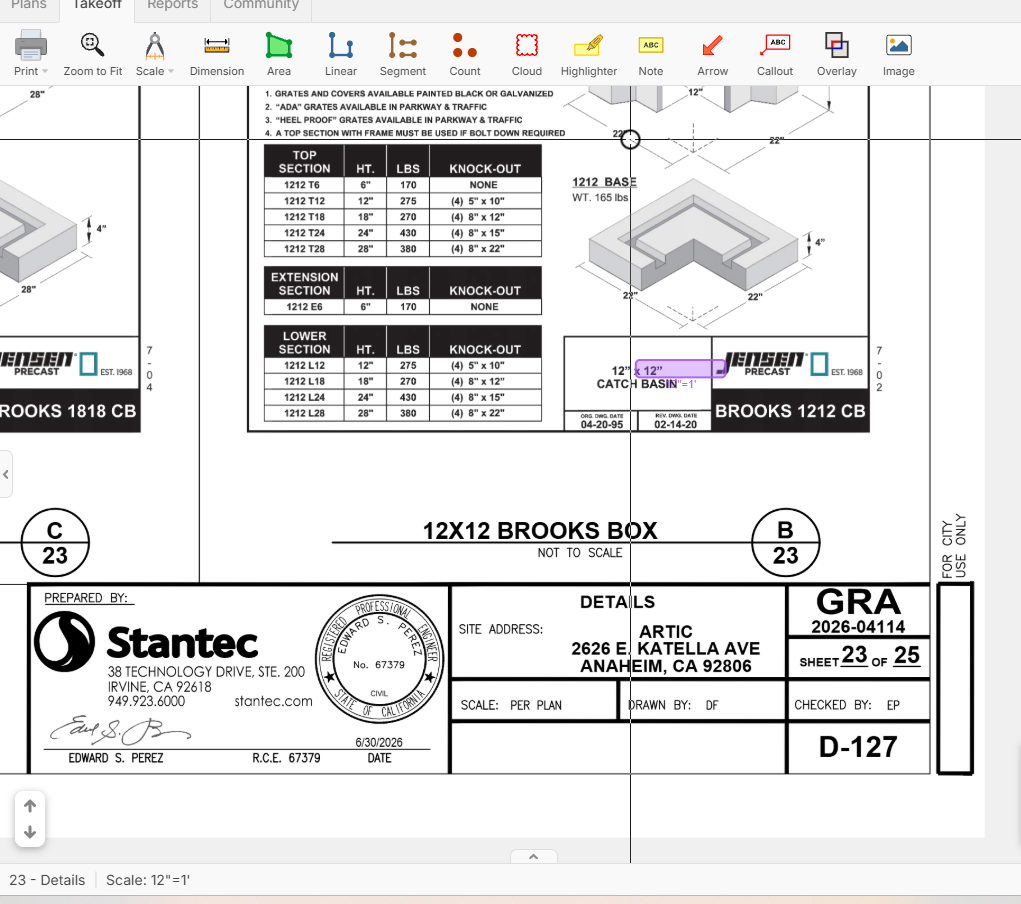Open the Print dropdown arrow
Screen dimensions: 1021x904
[45, 71]
